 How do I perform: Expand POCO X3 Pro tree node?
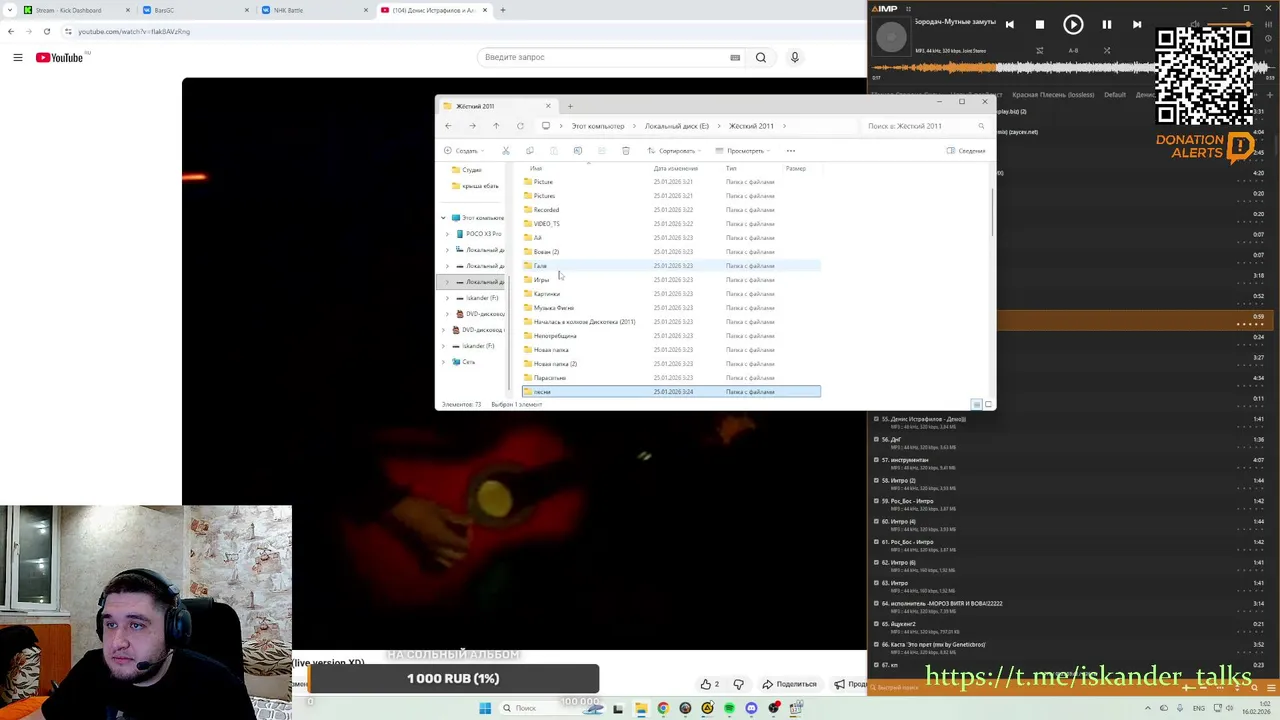pos(447,234)
